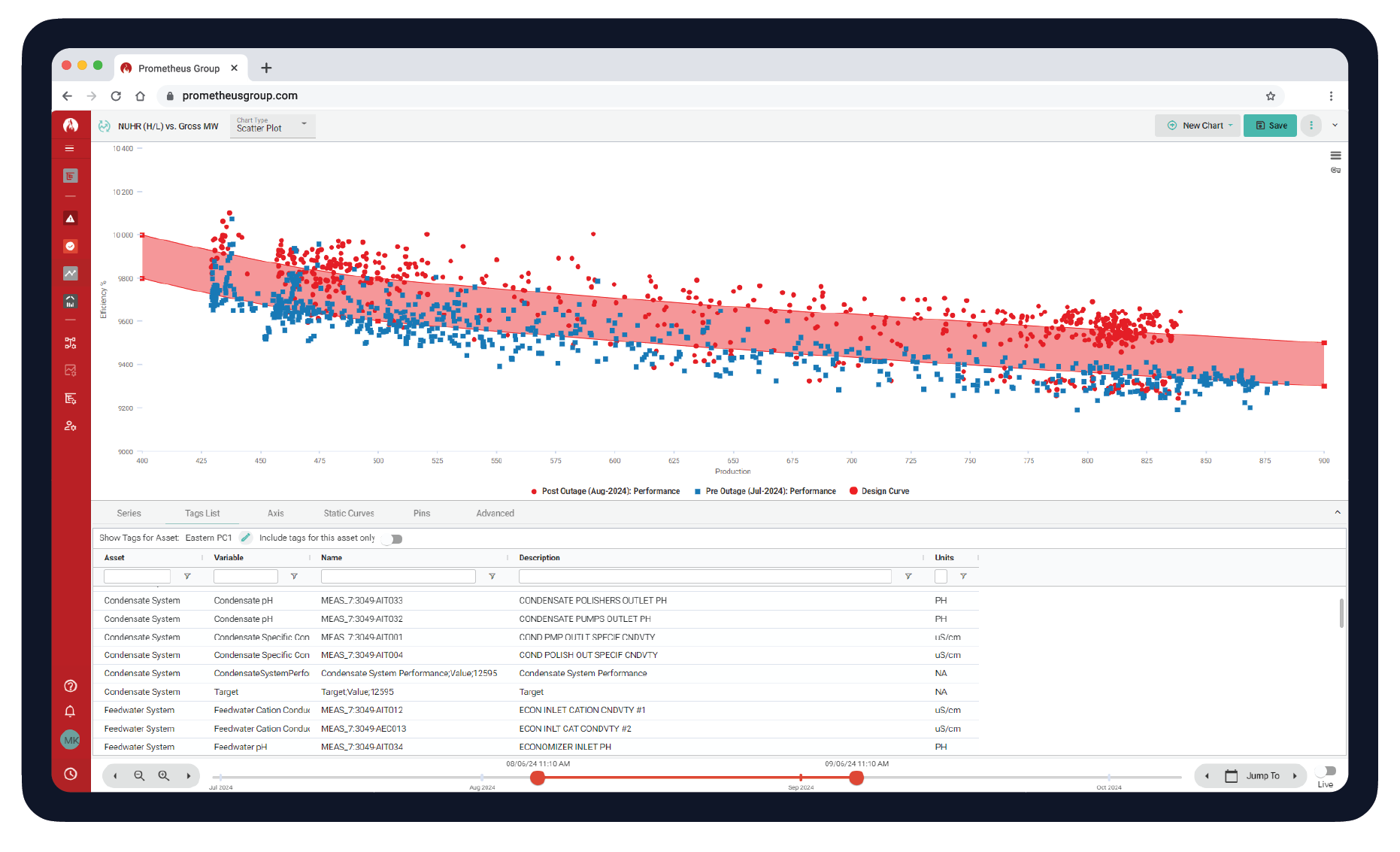Collapse the lower tags panel with chevron

[1338, 512]
